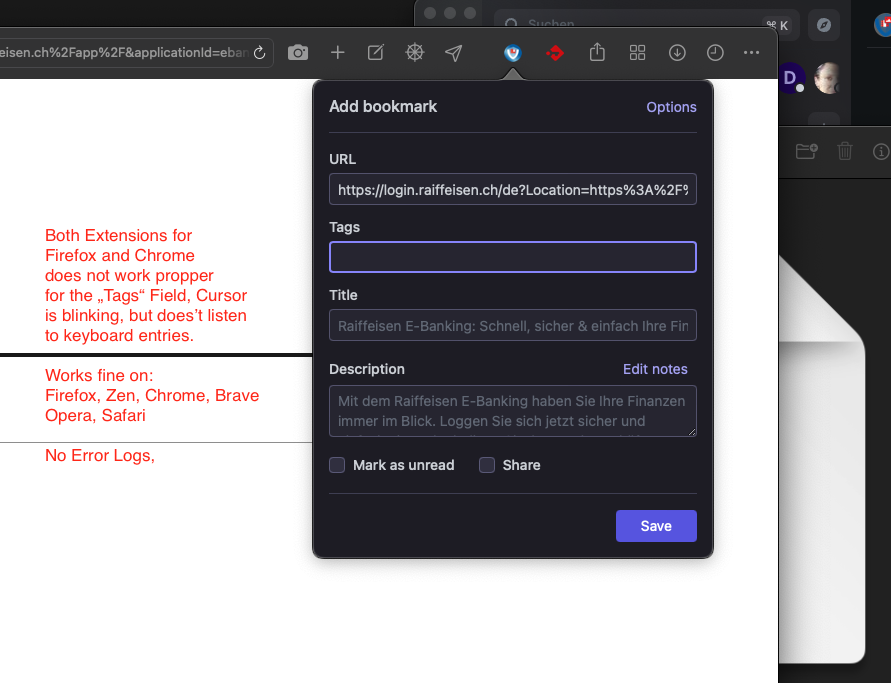This screenshot has height=683, width=891.
Task: Delete item using the trash icon
Action: 845,151
